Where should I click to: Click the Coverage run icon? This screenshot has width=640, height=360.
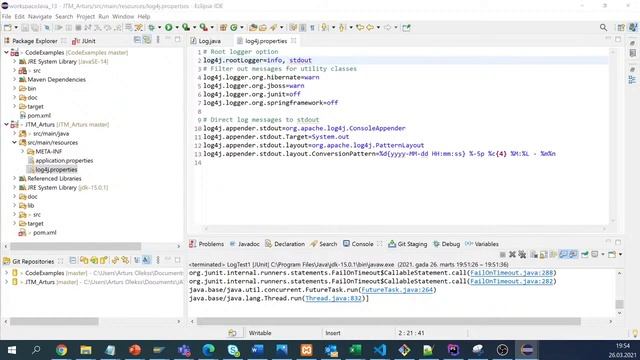pos(186,27)
